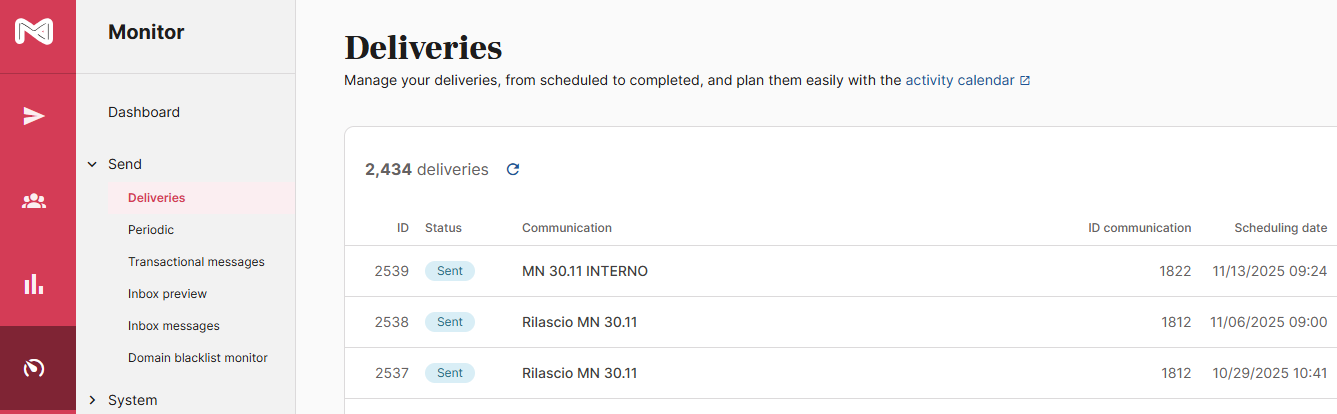Open the Statistics bar chart icon
The image size is (1337, 414).
[34, 284]
